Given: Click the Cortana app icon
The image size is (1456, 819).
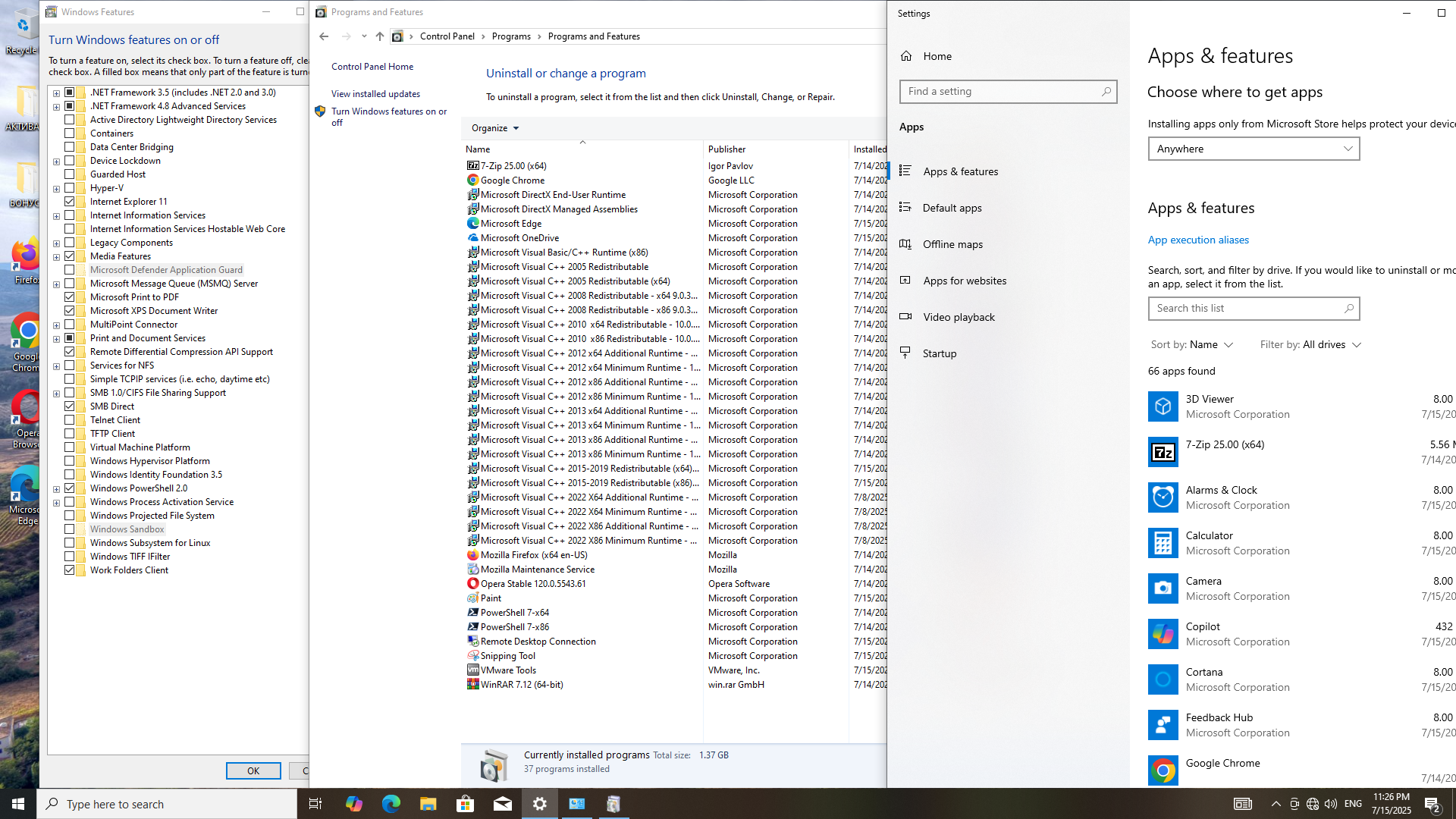Looking at the screenshot, I should (x=1163, y=679).
